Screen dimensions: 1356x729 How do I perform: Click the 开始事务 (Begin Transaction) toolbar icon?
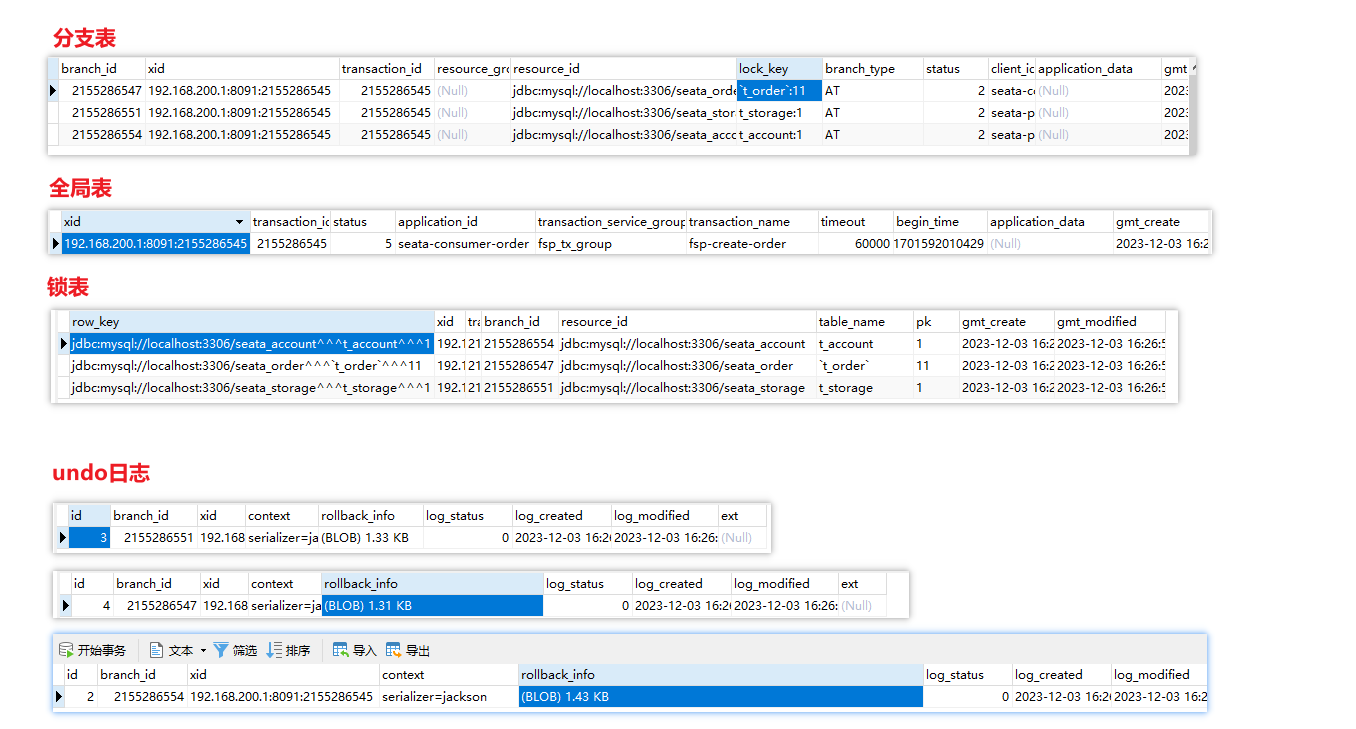point(66,650)
